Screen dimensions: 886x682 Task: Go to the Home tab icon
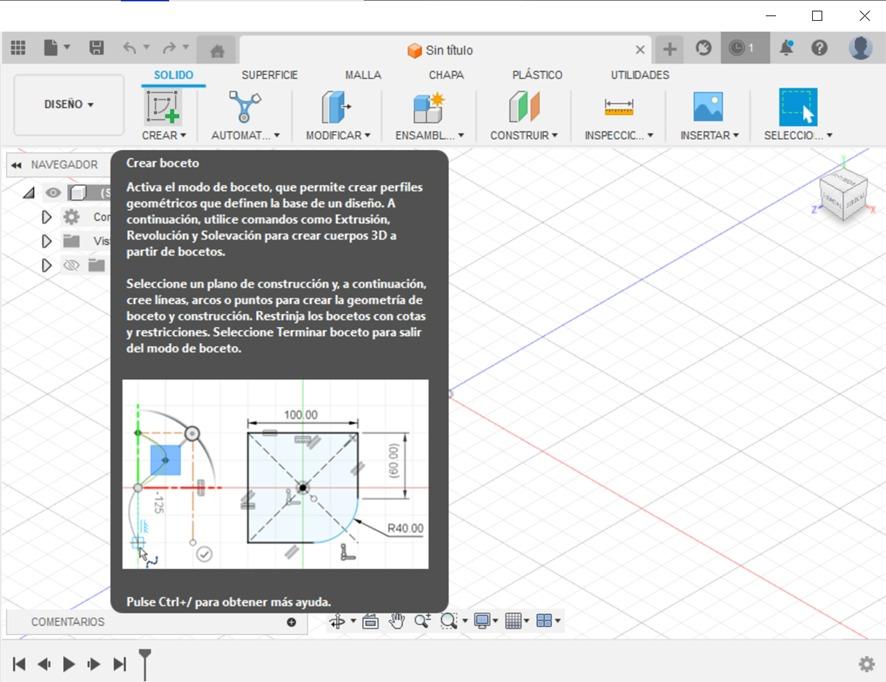coord(217,51)
